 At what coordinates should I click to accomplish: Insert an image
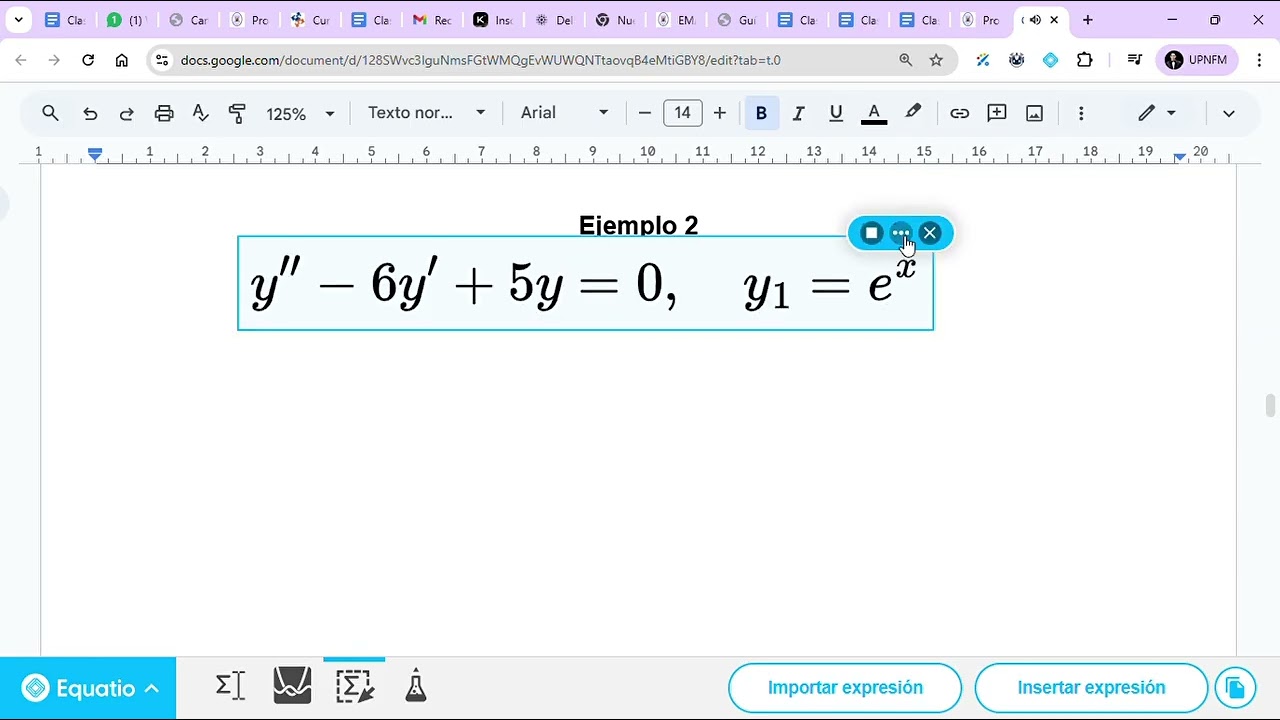coord(1035,113)
